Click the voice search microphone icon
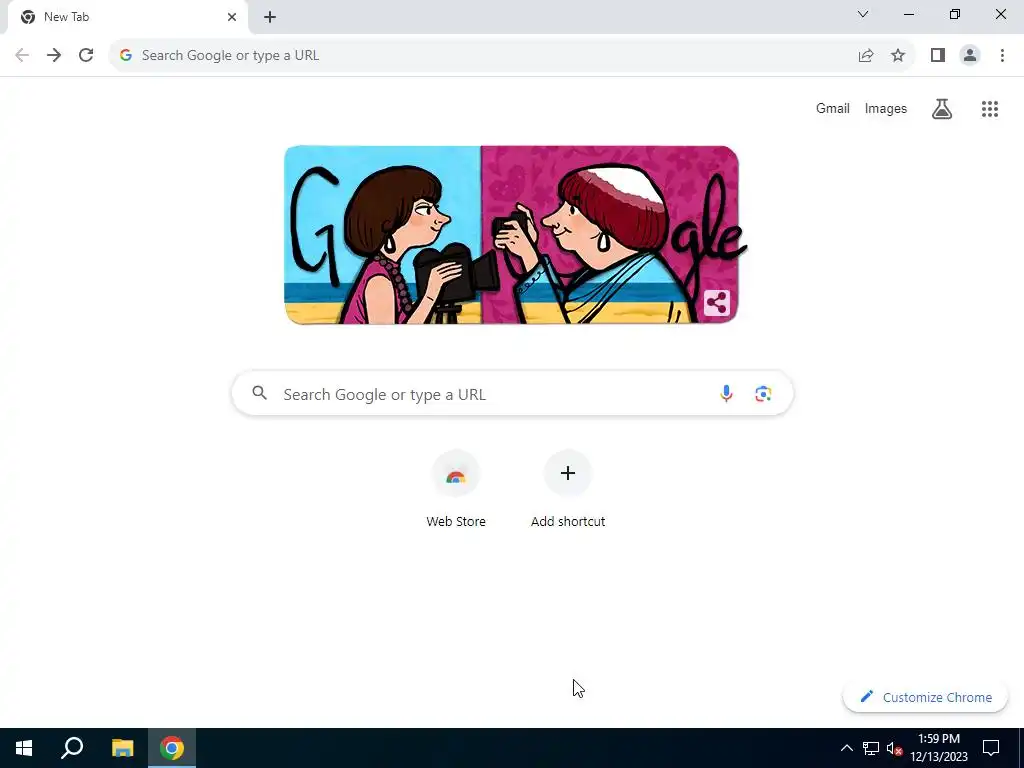 pyautogui.click(x=726, y=394)
